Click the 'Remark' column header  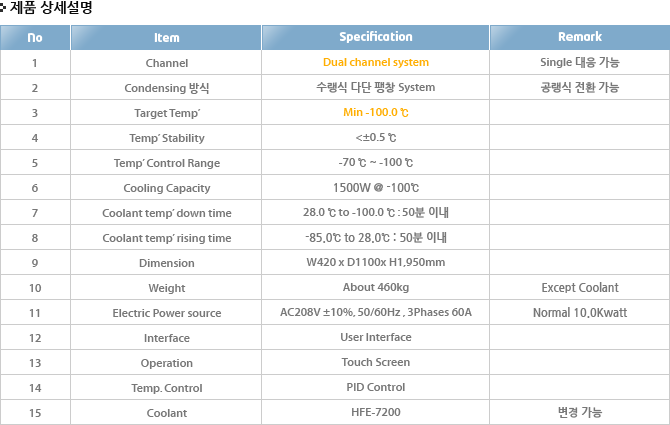click(580, 37)
